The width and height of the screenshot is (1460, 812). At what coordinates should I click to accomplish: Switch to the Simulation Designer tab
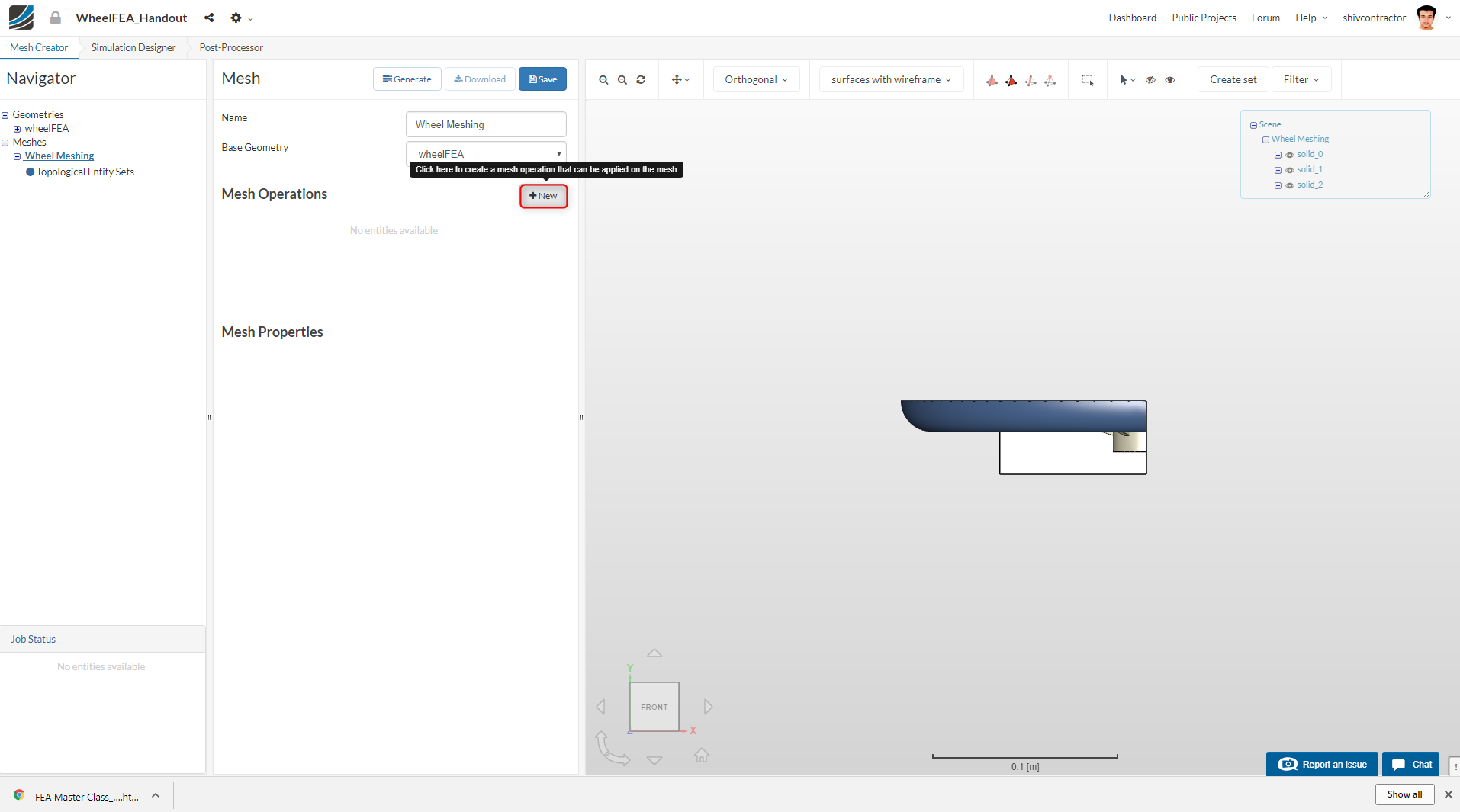(x=133, y=47)
